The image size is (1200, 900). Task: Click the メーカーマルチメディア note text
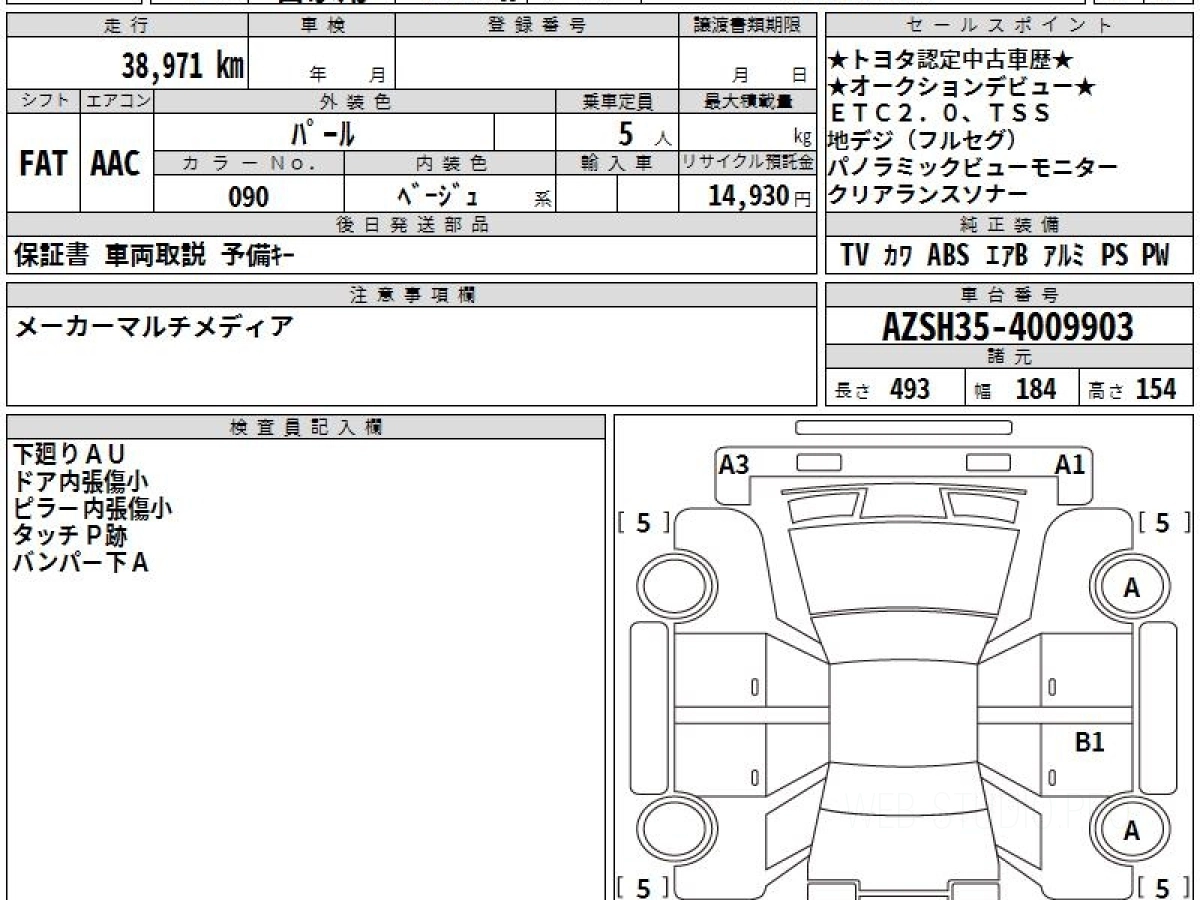[154, 326]
